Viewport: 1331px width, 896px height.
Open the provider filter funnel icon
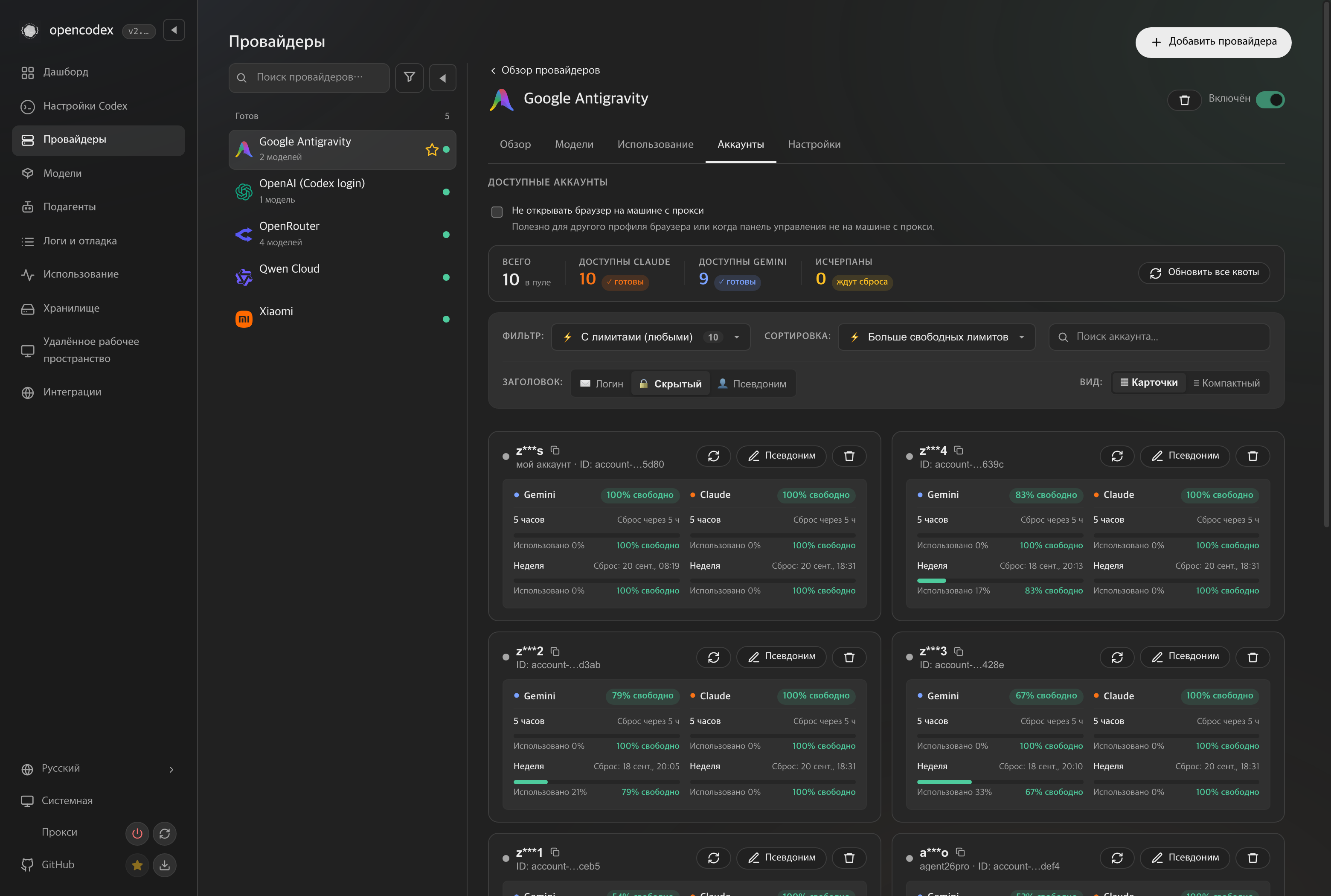(x=409, y=77)
